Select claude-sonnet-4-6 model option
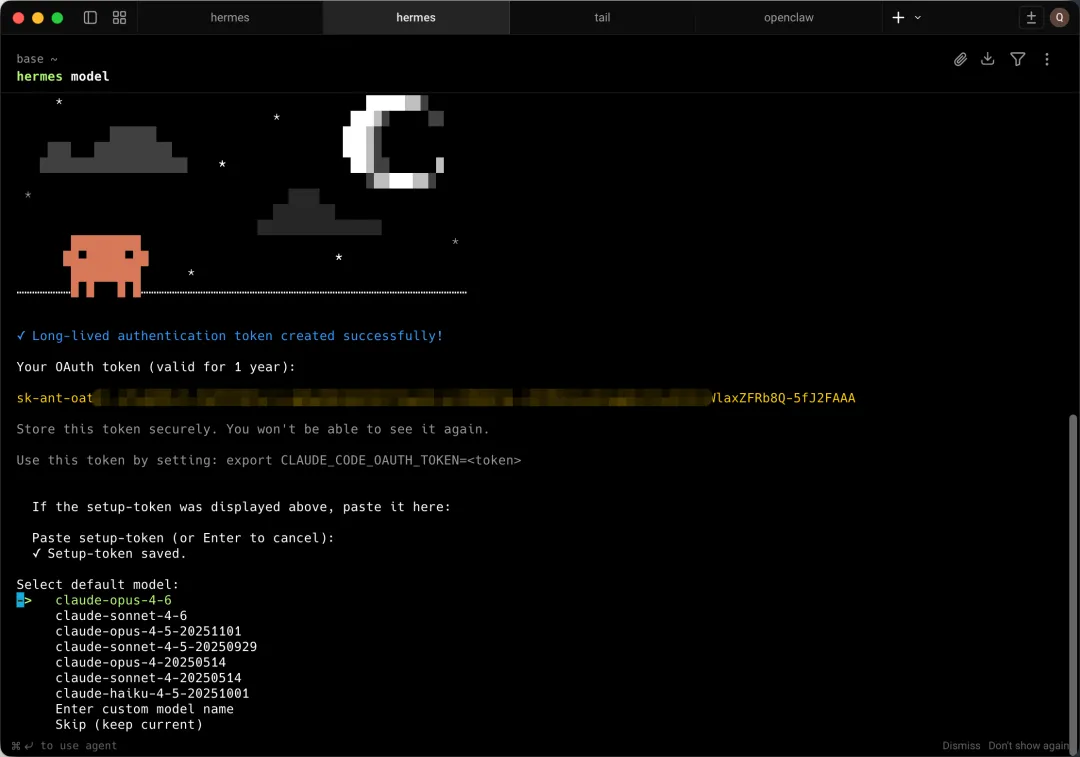The image size is (1080, 757). (121, 616)
